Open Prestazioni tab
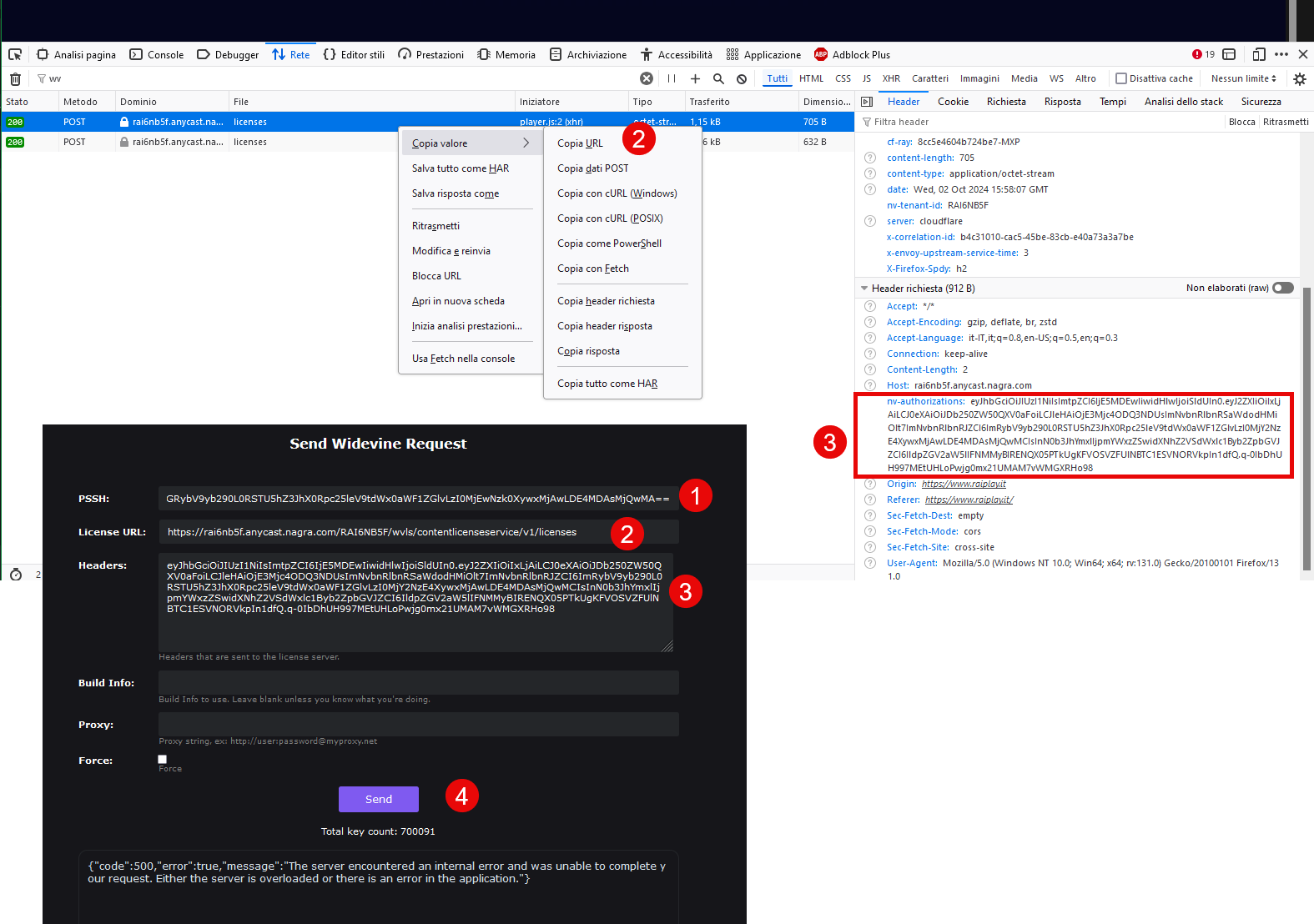1314x924 pixels. (430, 55)
